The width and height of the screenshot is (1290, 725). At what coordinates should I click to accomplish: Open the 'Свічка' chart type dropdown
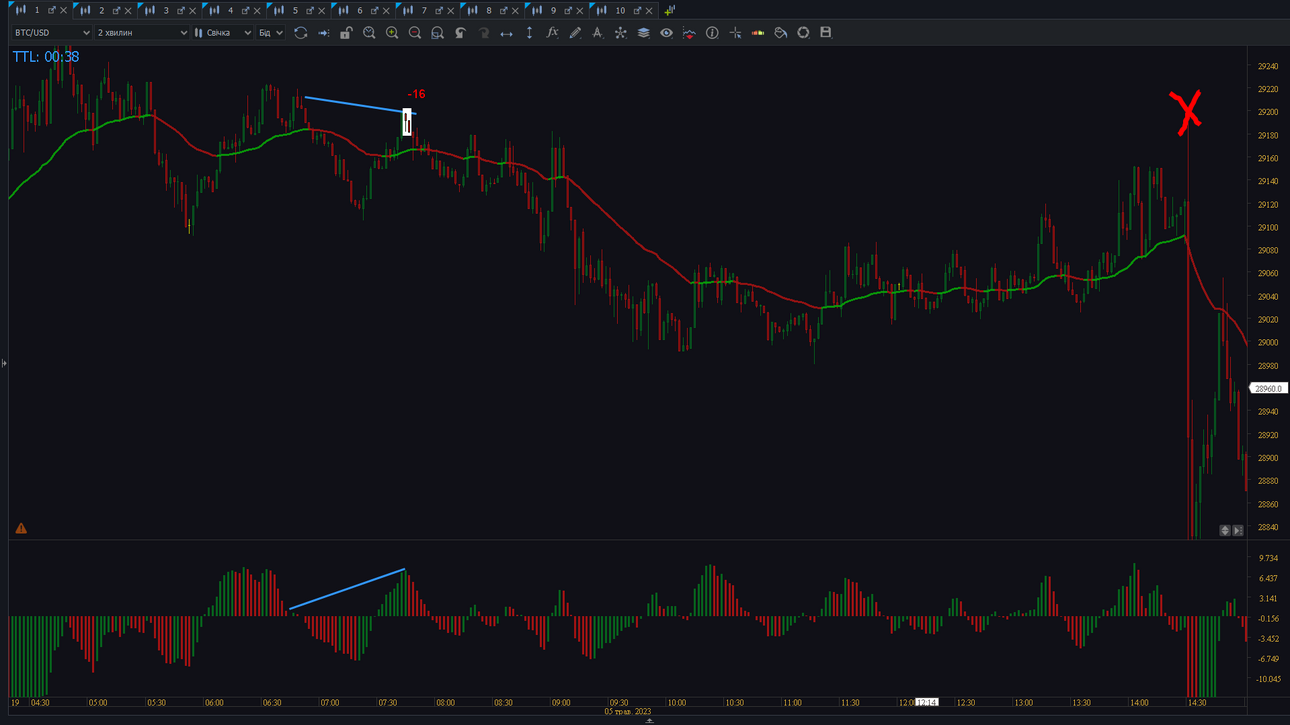(223, 33)
